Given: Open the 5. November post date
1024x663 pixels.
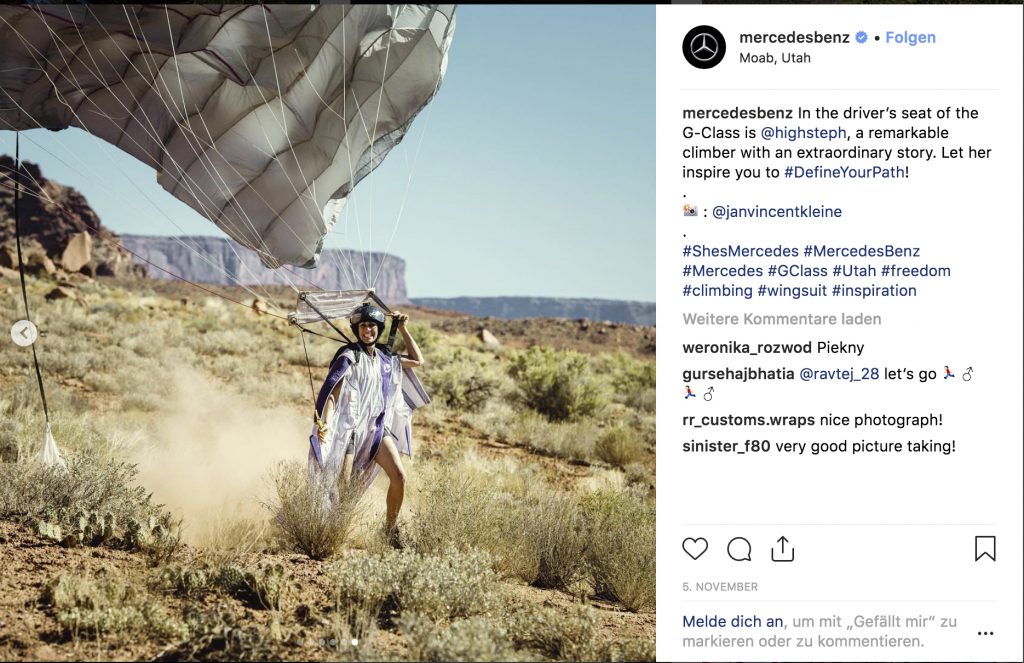Looking at the screenshot, I should tap(720, 587).
